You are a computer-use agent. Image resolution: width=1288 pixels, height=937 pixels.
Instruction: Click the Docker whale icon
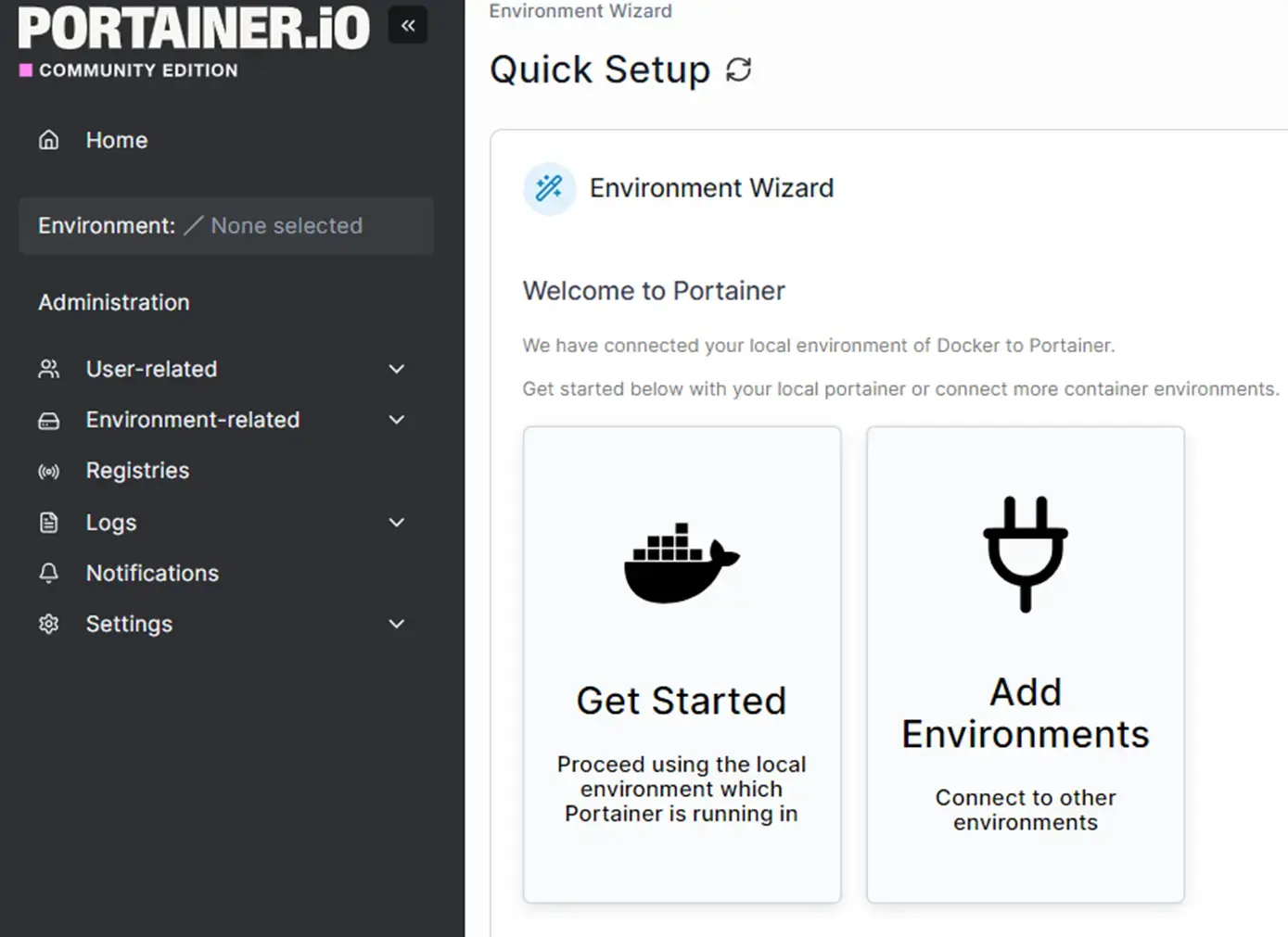(x=682, y=563)
